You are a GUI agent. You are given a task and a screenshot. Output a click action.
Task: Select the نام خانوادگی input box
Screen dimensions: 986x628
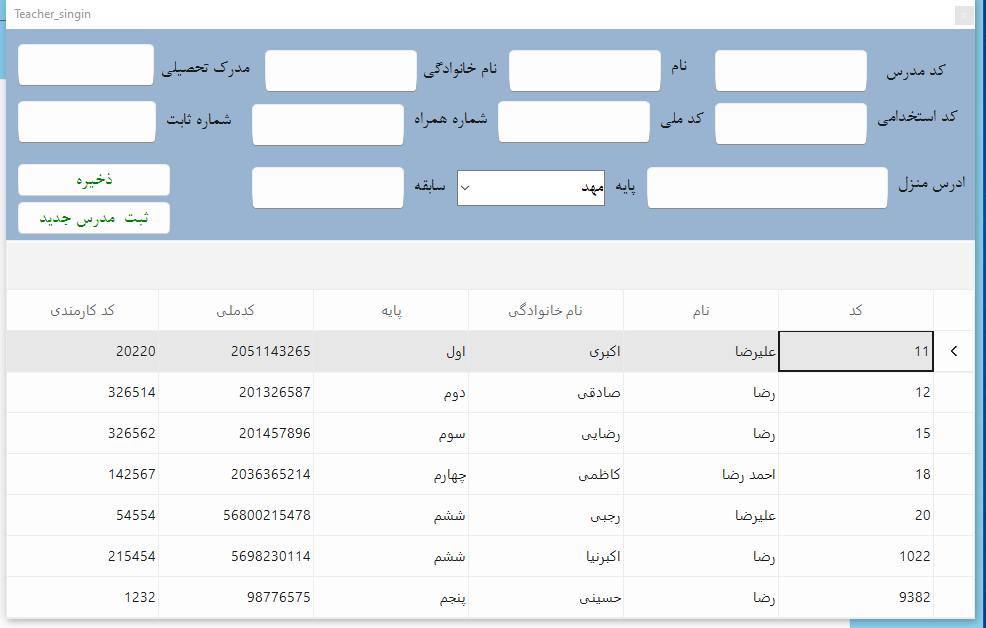pyautogui.click(x=340, y=71)
